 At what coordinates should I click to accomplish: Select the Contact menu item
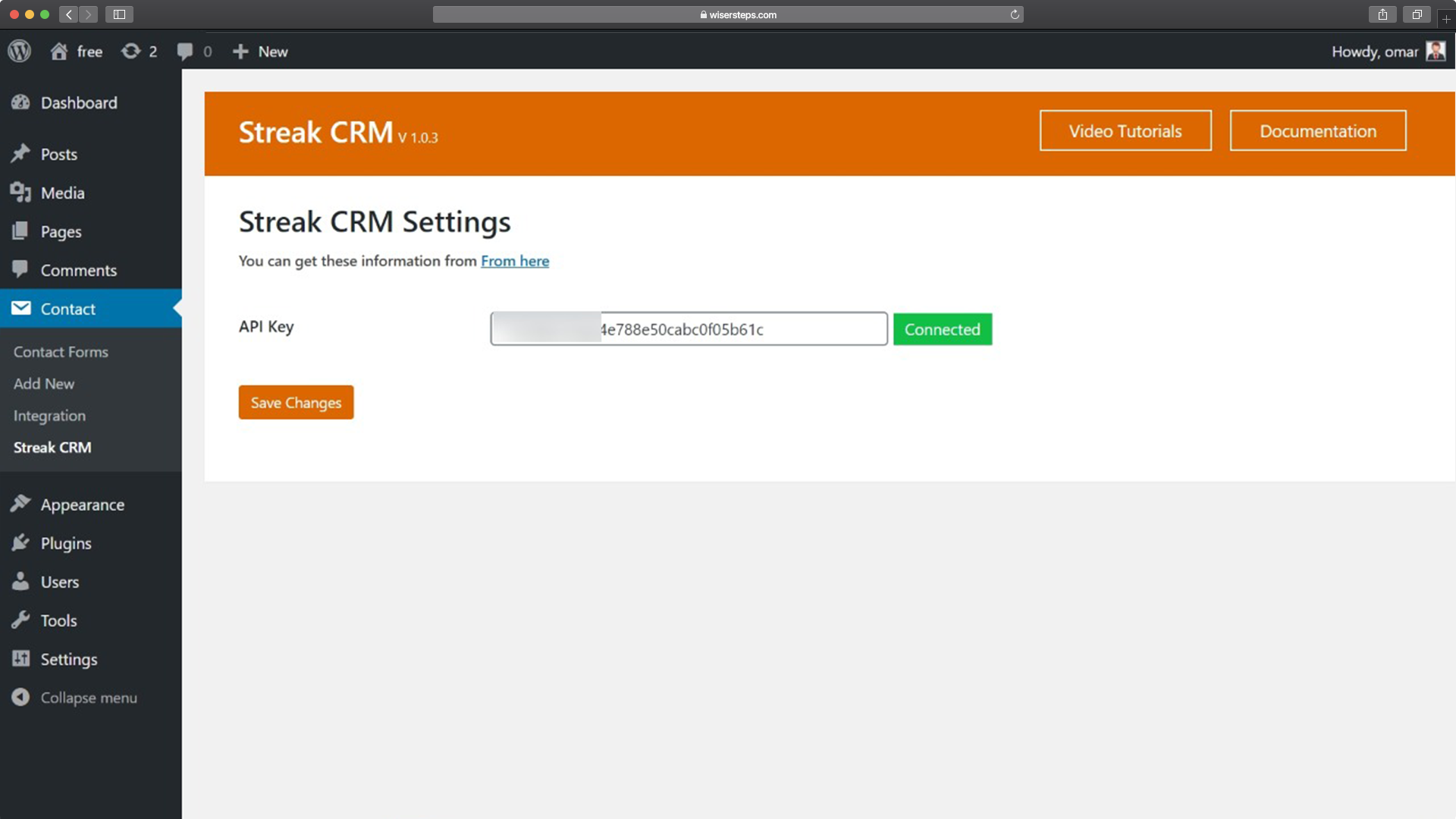[x=91, y=309]
